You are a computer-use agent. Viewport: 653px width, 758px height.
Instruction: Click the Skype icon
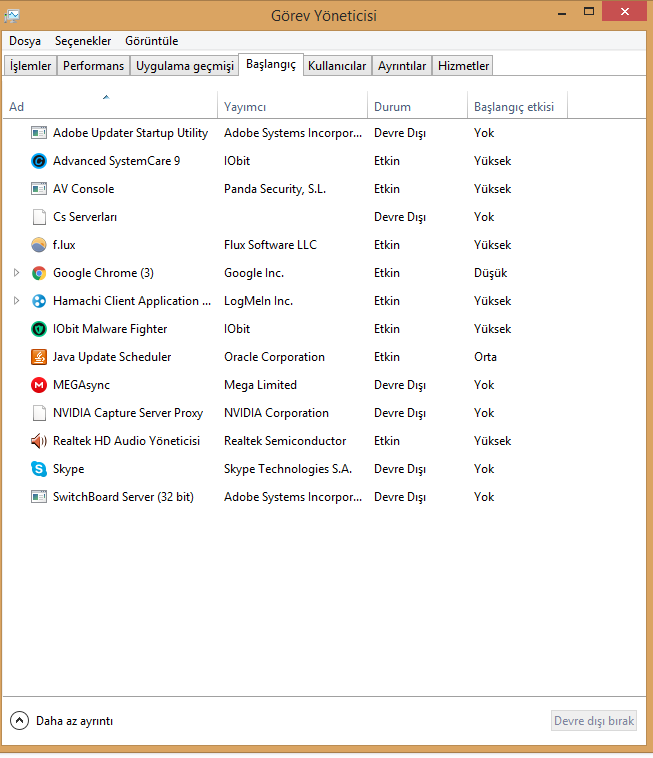[39, 469]
